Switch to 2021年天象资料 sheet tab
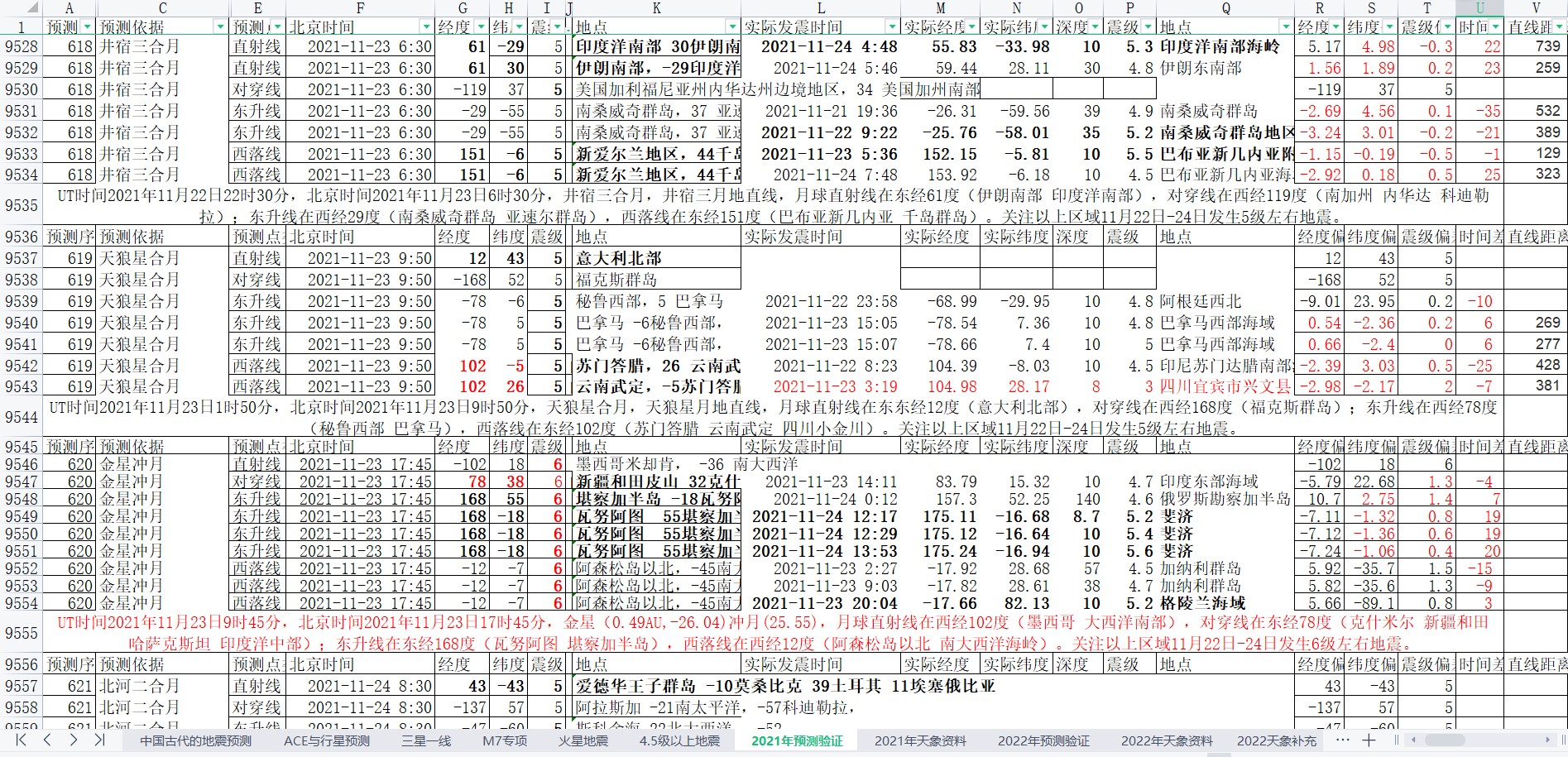This screenshot has width=1568, height=757. tap(920, 740)
